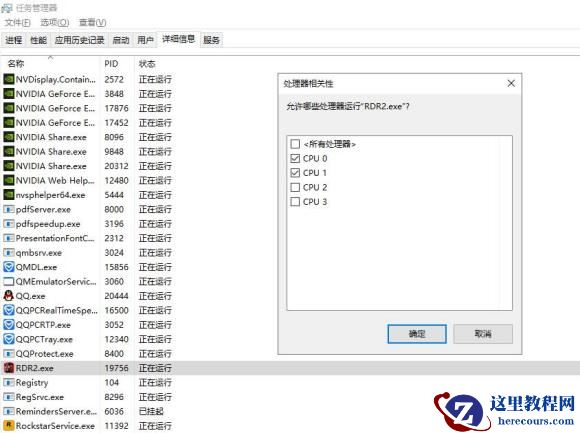Screen dimensions: 580x433
Task: Select the 详细信息 tab
Action: tap(178, 39)
